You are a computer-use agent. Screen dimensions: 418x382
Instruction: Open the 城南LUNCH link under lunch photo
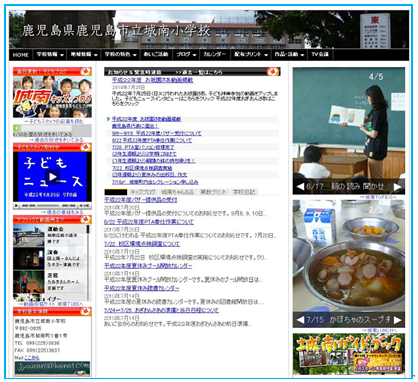pos(380,330)
